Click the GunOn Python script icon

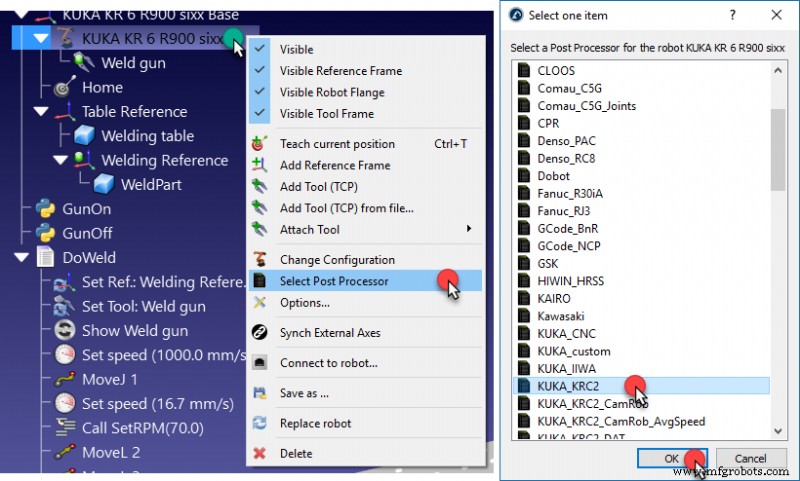[44, 209]
